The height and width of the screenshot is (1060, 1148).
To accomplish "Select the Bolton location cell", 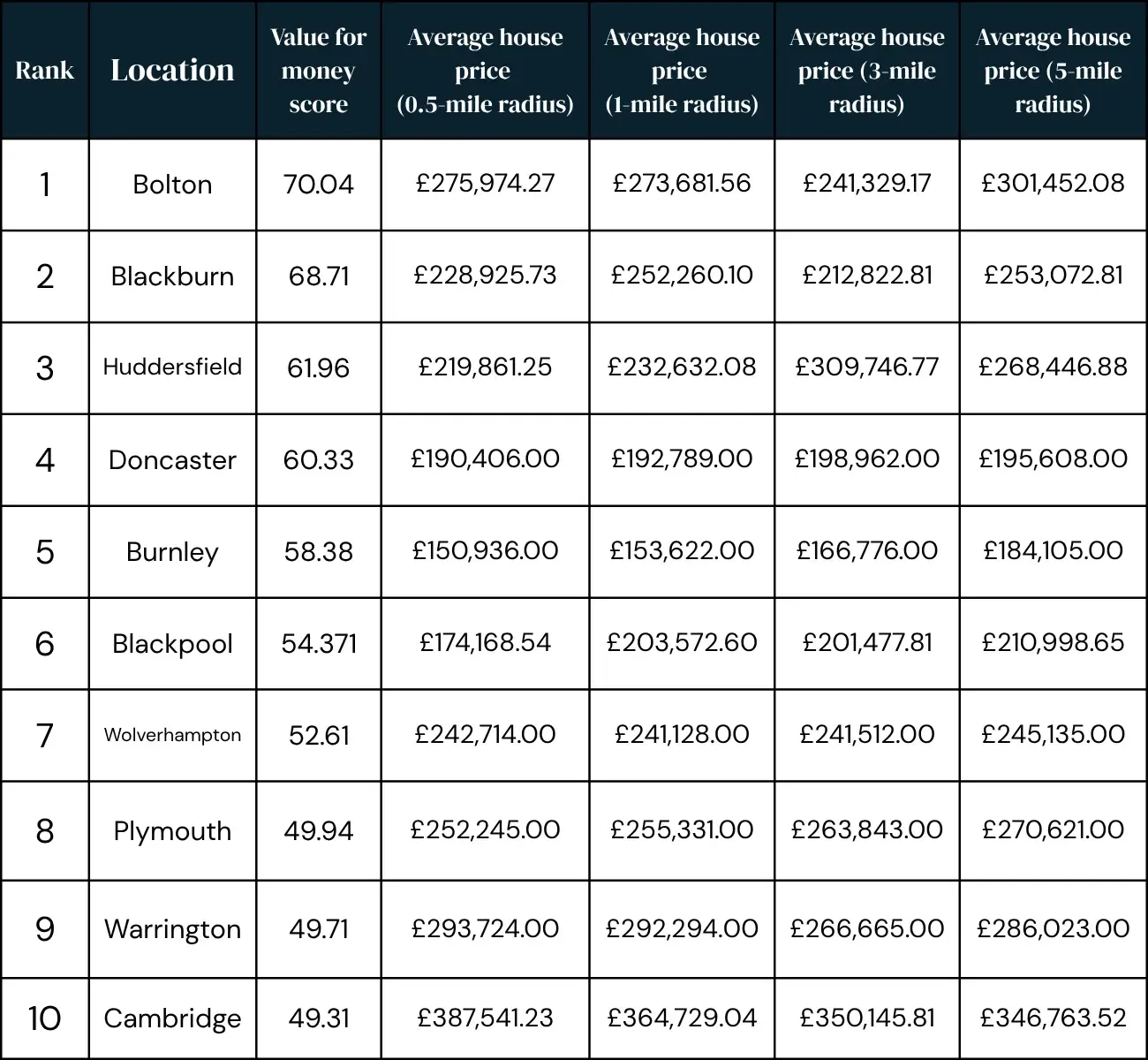I will point(172,185).
